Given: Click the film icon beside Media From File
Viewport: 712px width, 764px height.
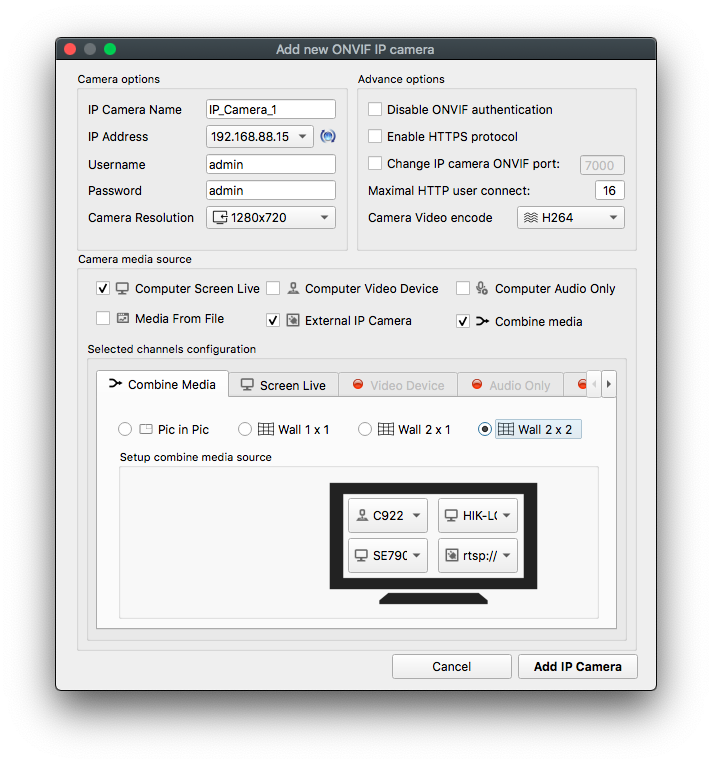Looking at the screenshot, I should (122, 319).
